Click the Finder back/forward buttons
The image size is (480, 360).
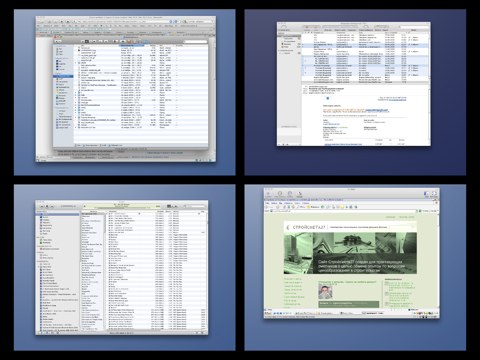pyautogui.click(x=58, y=41)
